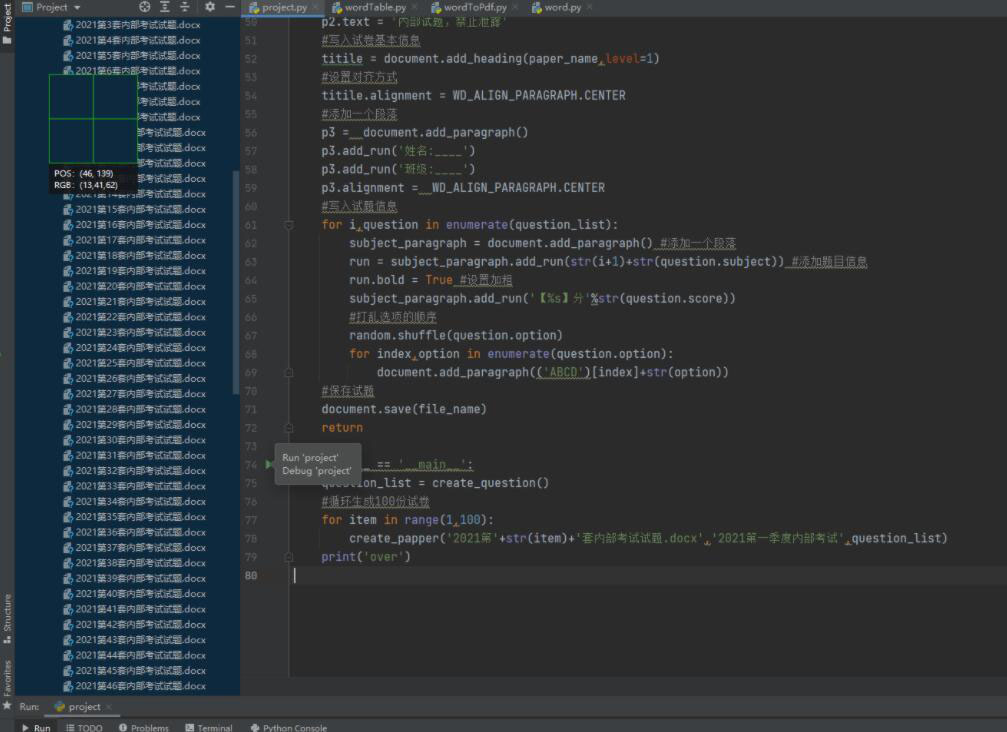Choose Run 'project' from popup

(310, 457)
